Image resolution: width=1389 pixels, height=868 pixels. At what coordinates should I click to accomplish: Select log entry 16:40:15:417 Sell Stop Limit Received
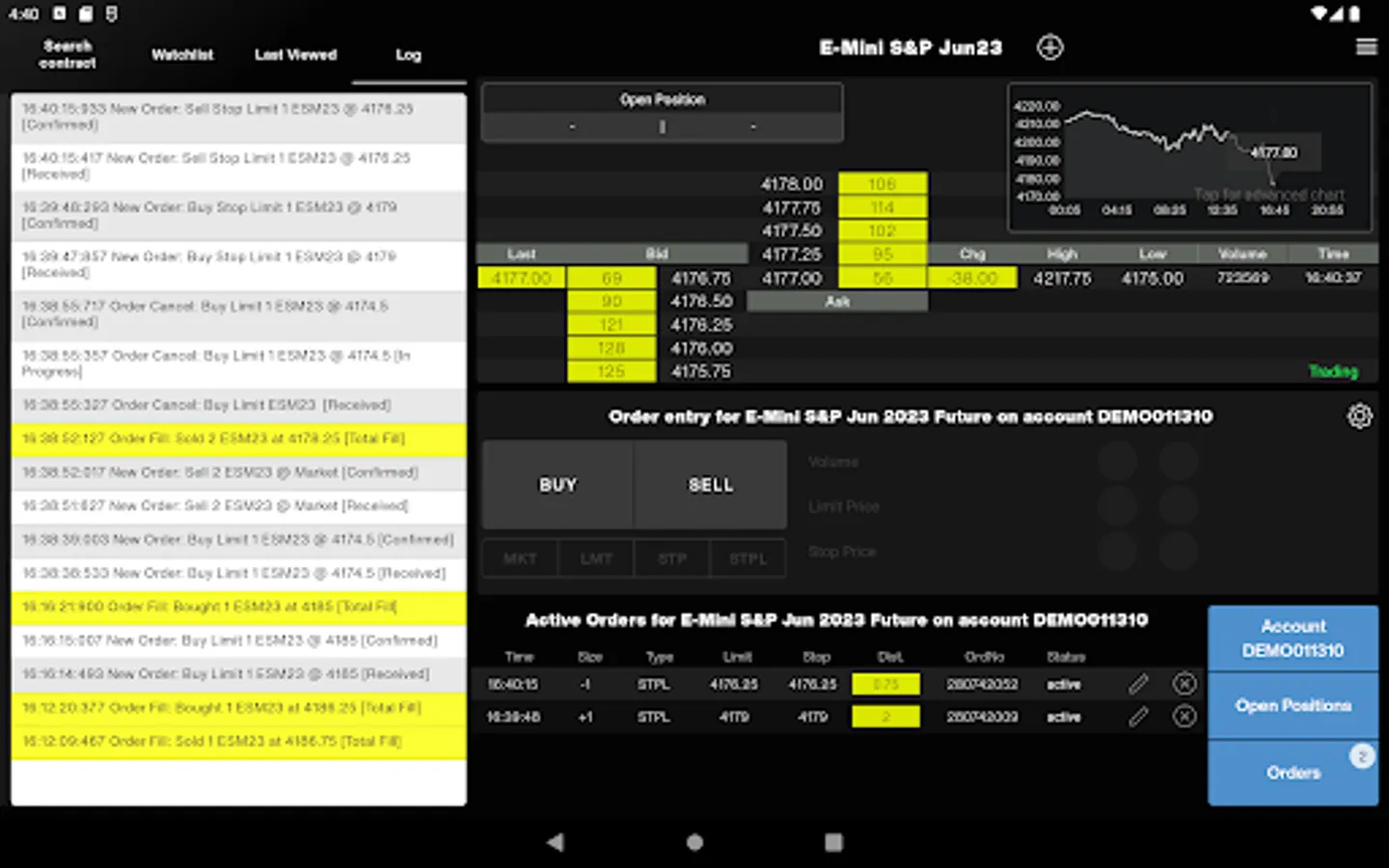coord(238,166)
